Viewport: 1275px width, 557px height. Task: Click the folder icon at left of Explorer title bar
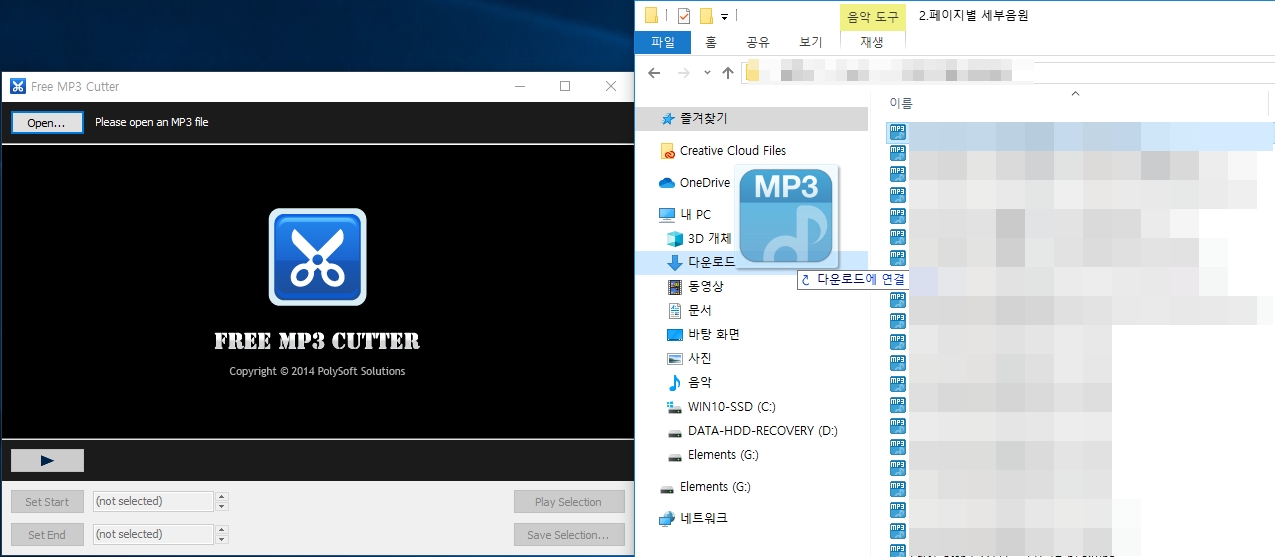point(652,15)
